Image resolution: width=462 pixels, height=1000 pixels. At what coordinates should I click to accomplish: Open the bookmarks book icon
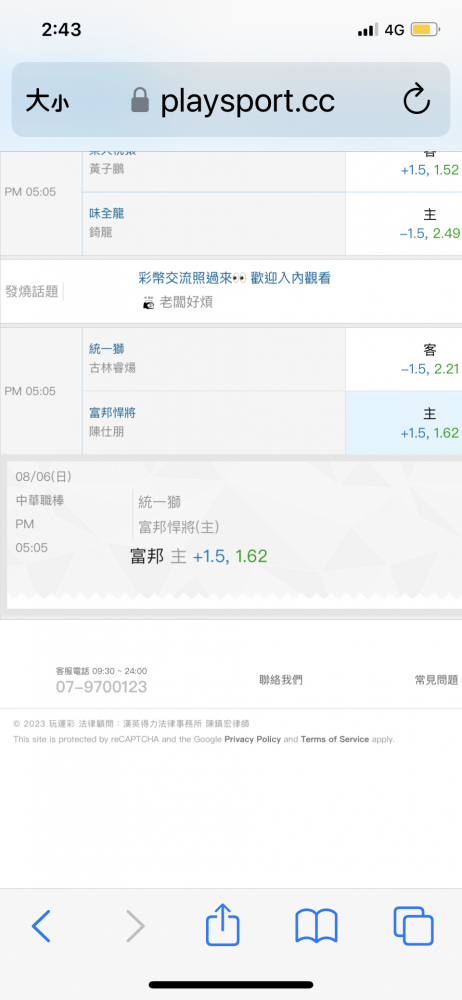317,926
